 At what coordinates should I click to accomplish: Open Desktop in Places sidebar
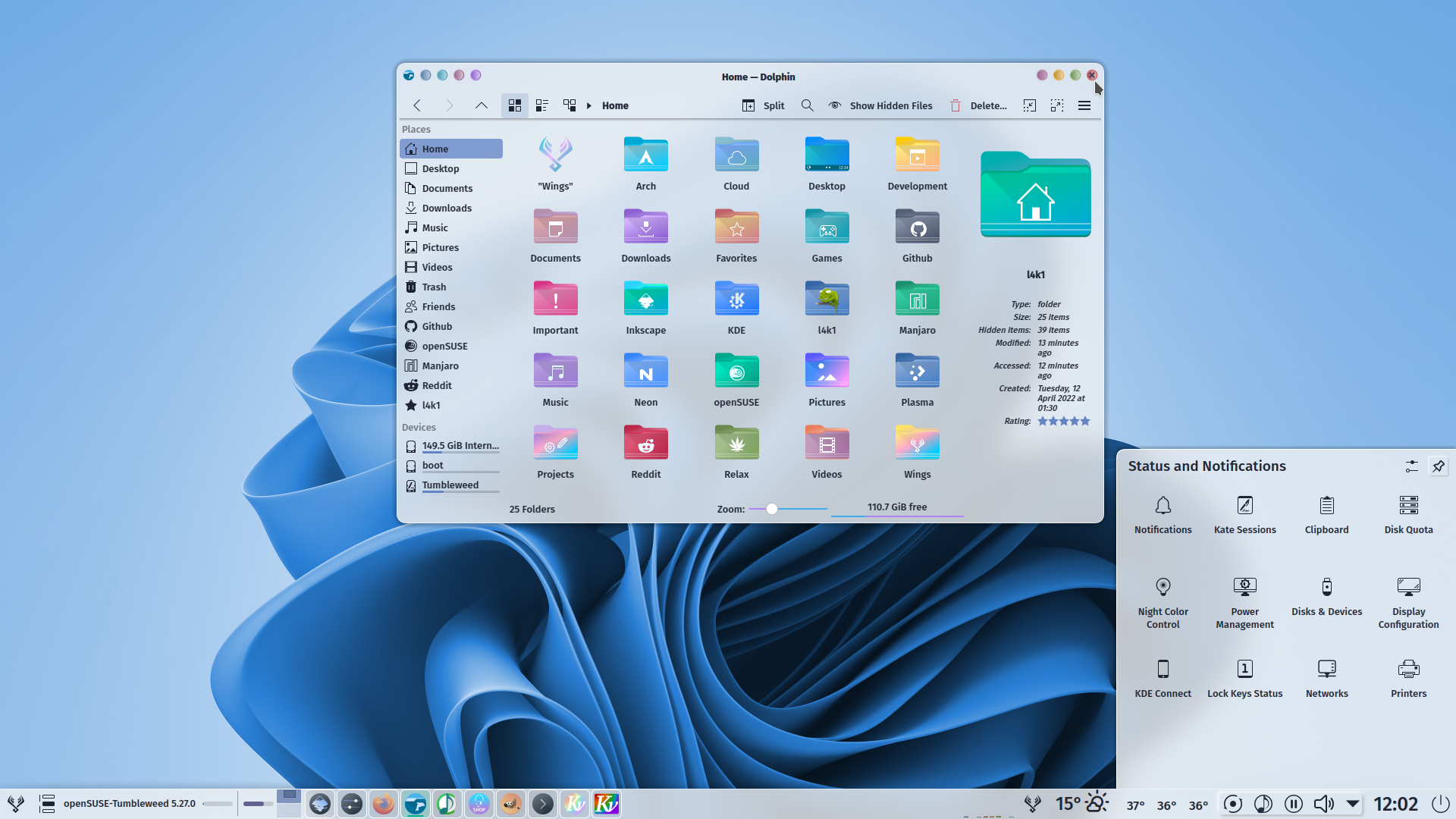451,168
